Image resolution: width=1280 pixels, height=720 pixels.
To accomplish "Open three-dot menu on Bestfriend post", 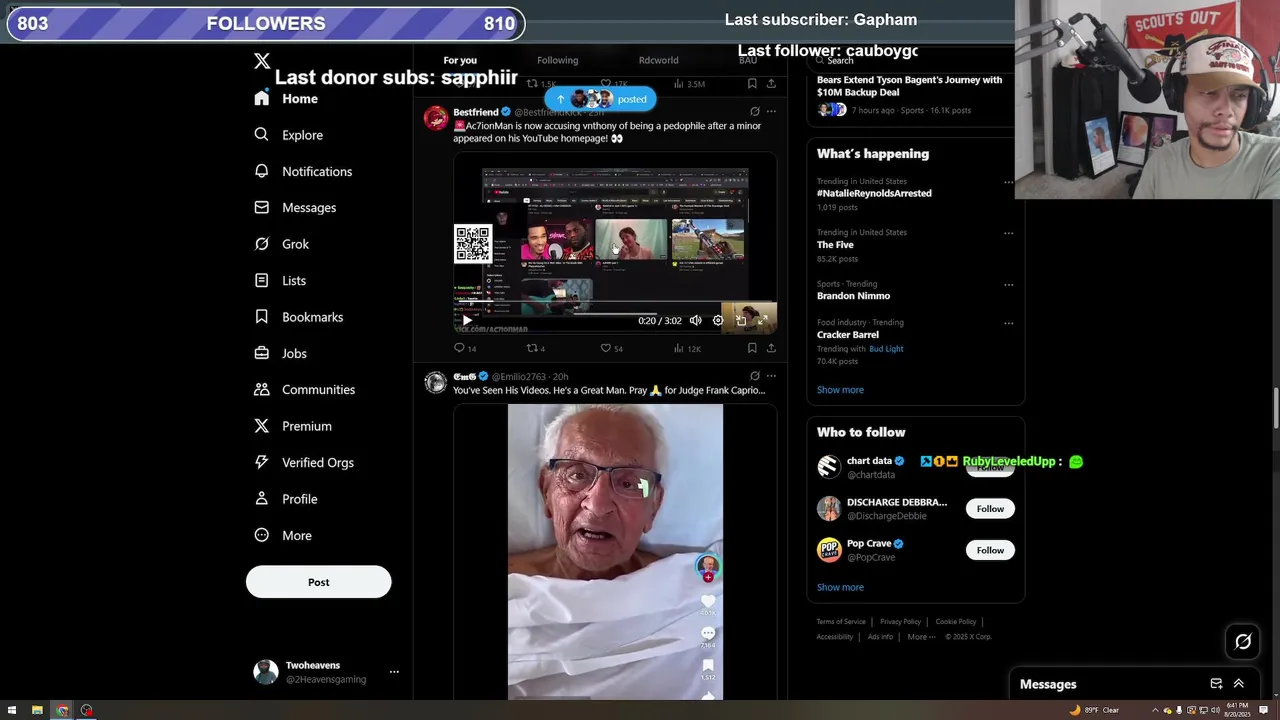I will [771, 112].
